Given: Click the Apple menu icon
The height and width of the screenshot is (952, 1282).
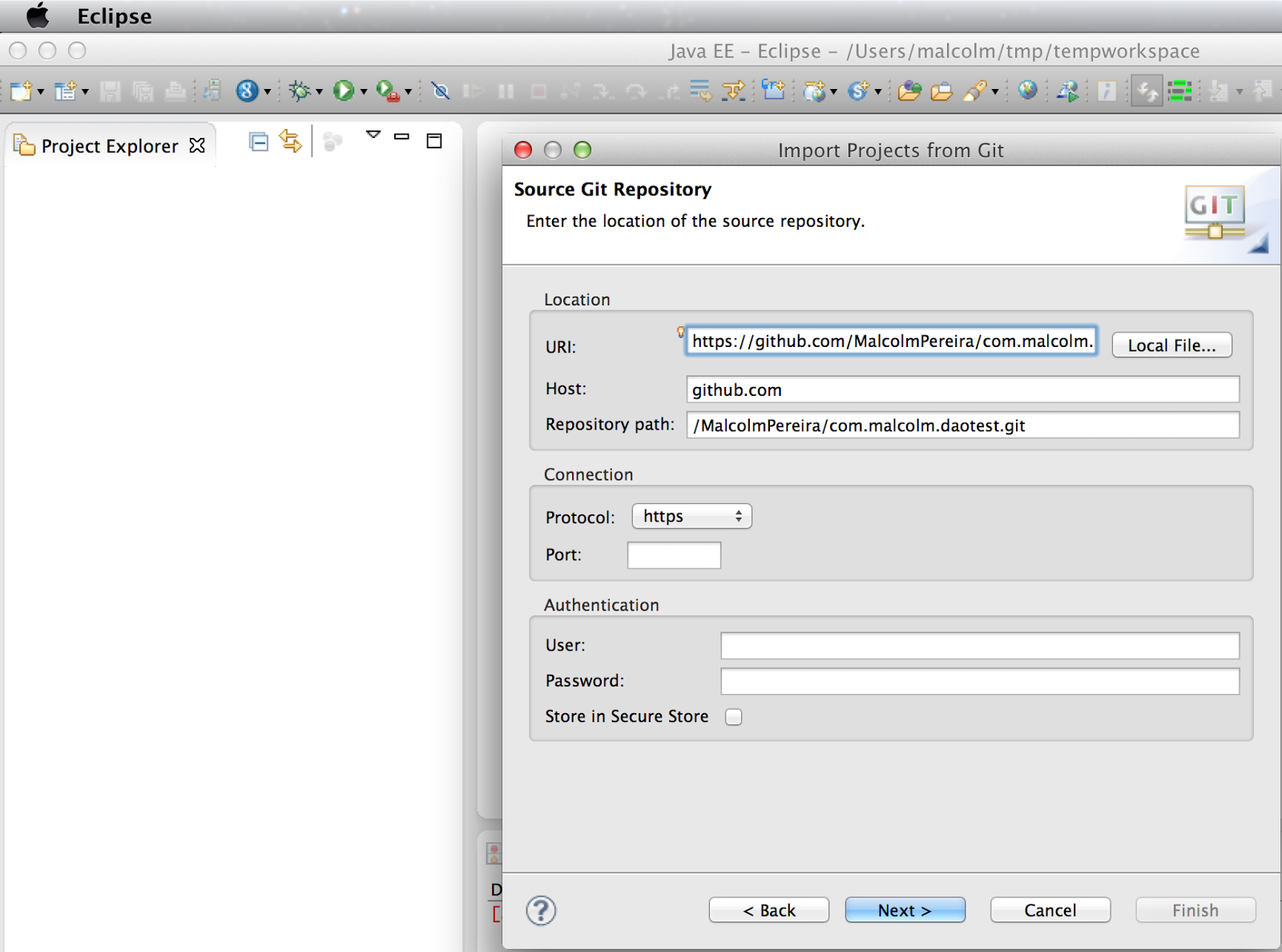Looking at the screenshot, I should coord(38,15).
